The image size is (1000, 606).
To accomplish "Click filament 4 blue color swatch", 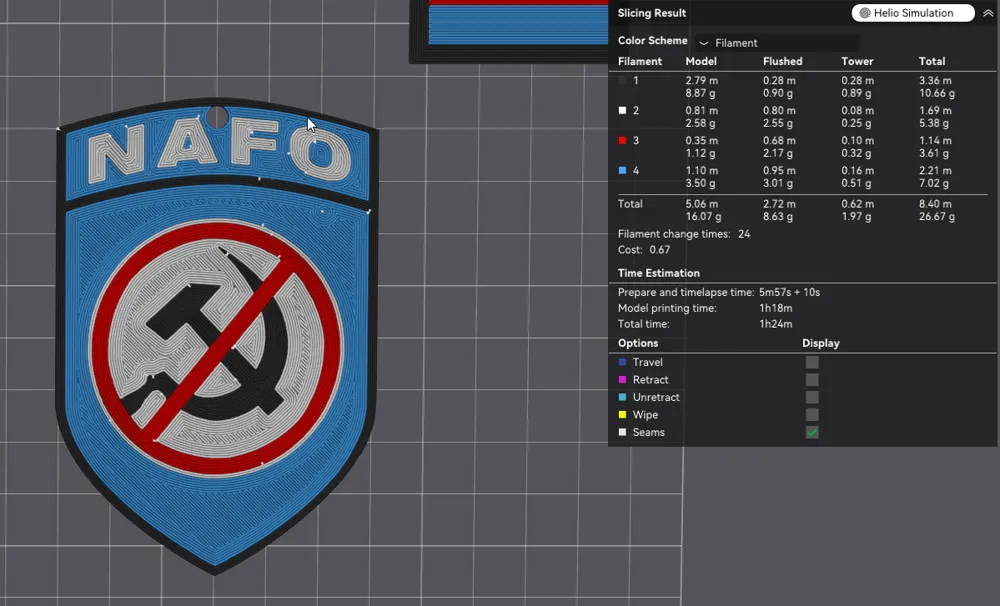I will click(x=622, y=170).
